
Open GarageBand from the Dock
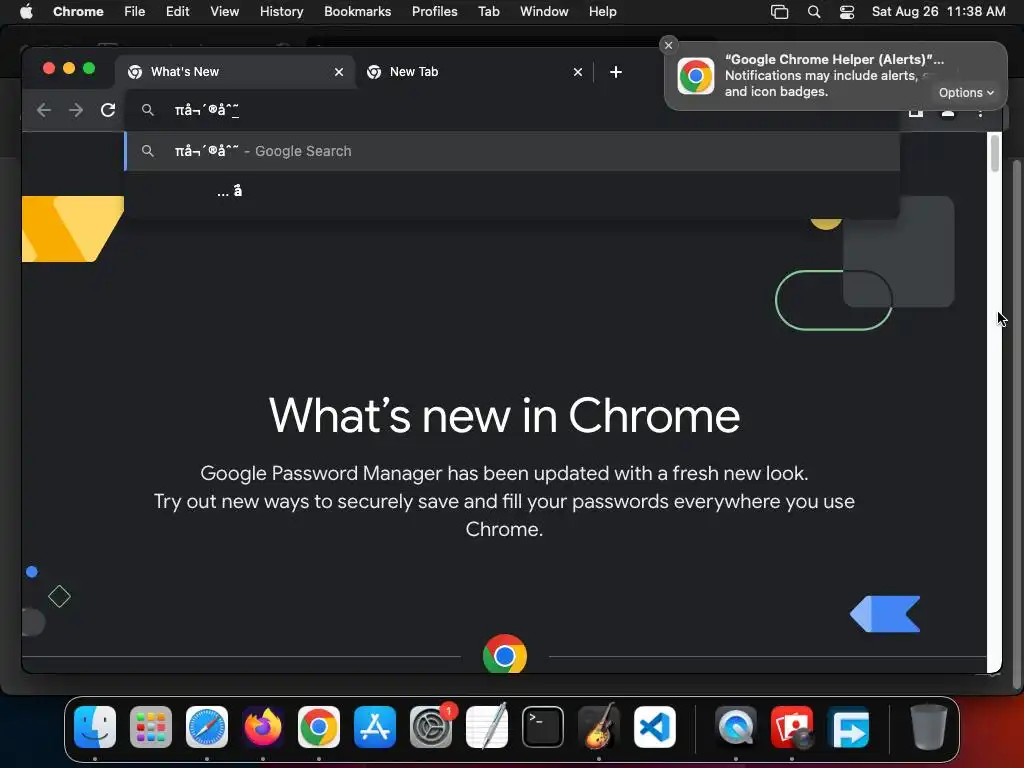pos(599,727)
